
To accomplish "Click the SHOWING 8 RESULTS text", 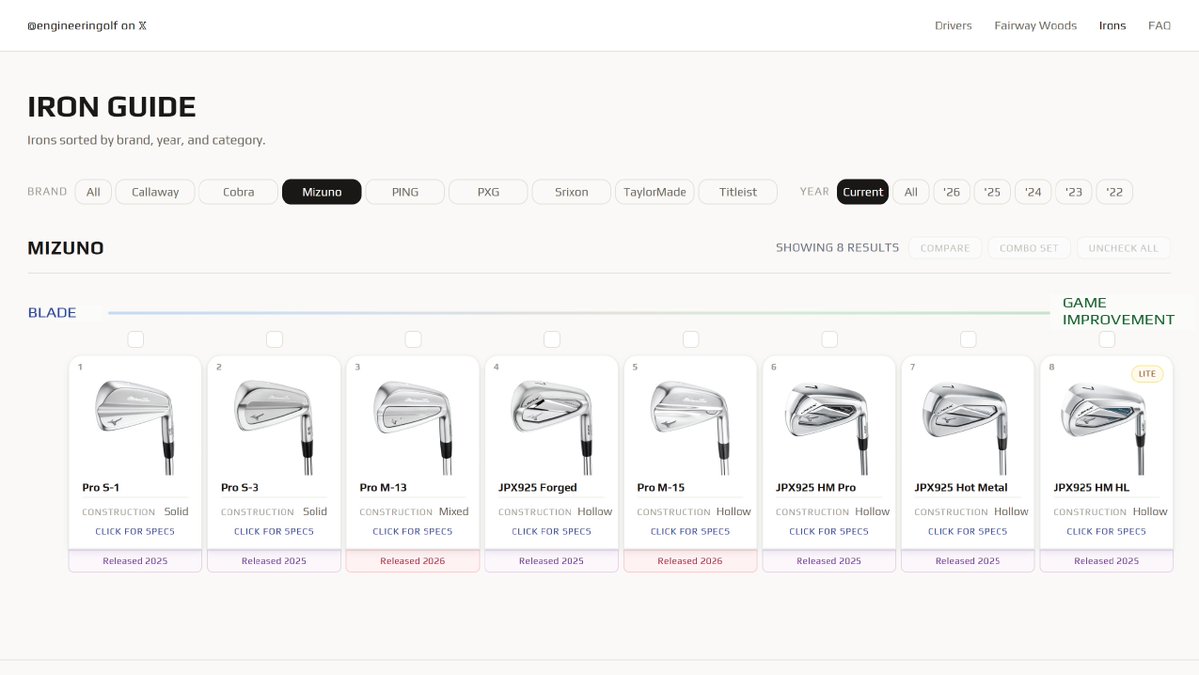I will click(837, 248).
